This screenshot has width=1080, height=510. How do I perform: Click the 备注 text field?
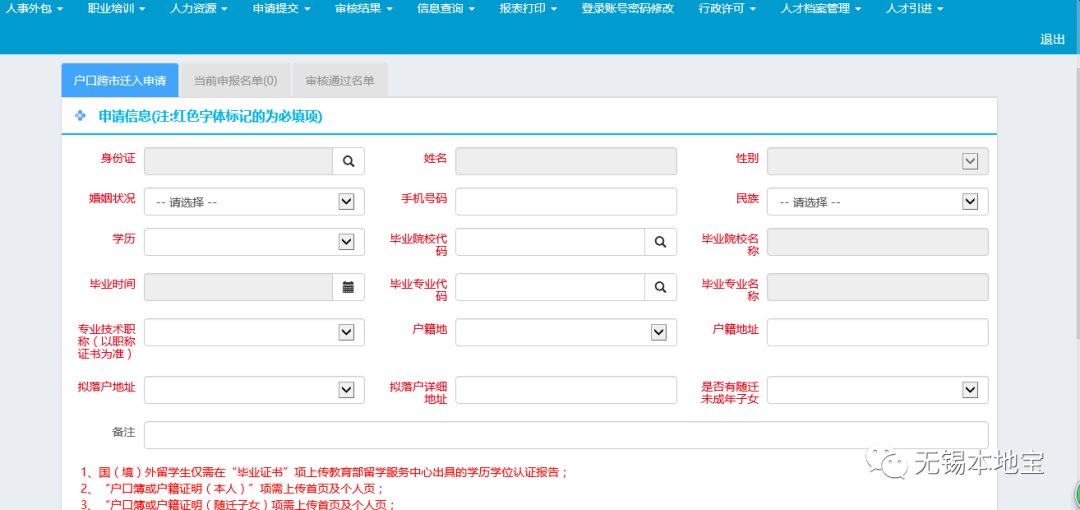pos(565,435)
